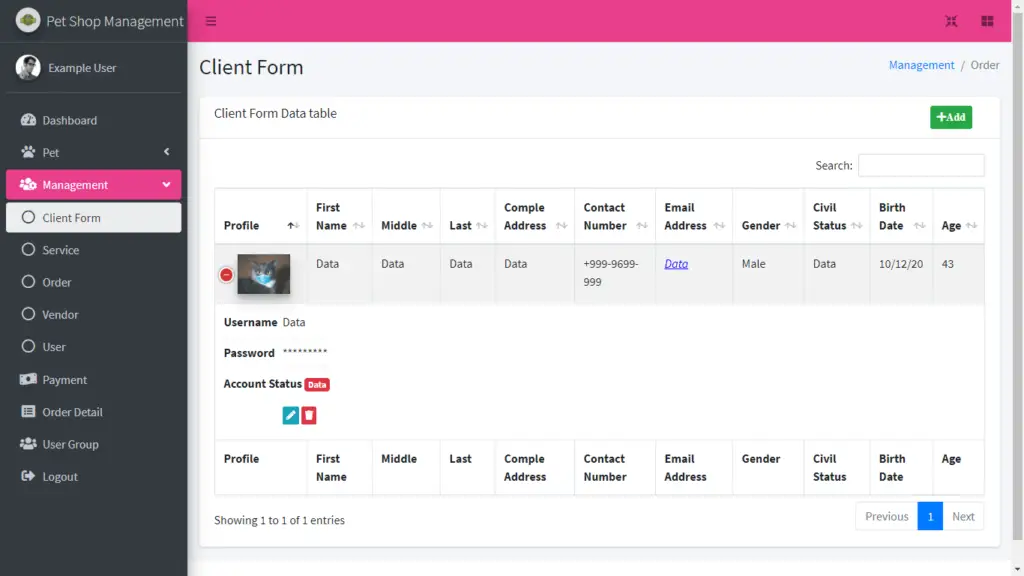Delete the client record using the trash icon
The height and width of the screenshot is (576, 1024).
coord(308,414)
